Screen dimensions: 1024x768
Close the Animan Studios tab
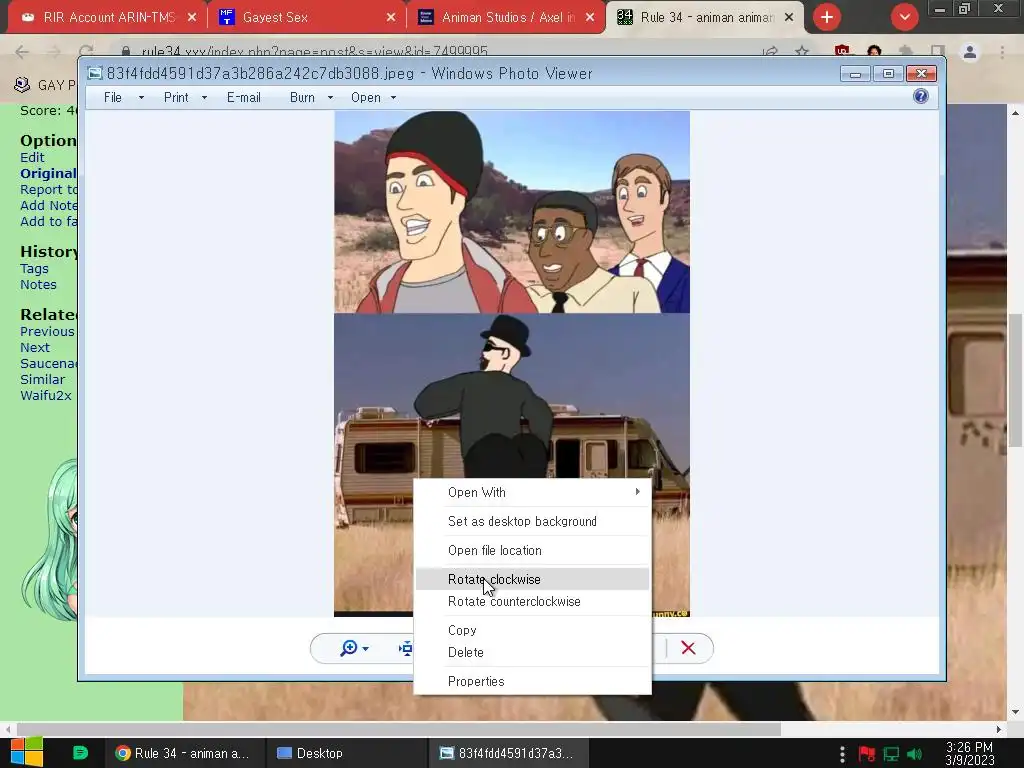click(x=590, y=18)
